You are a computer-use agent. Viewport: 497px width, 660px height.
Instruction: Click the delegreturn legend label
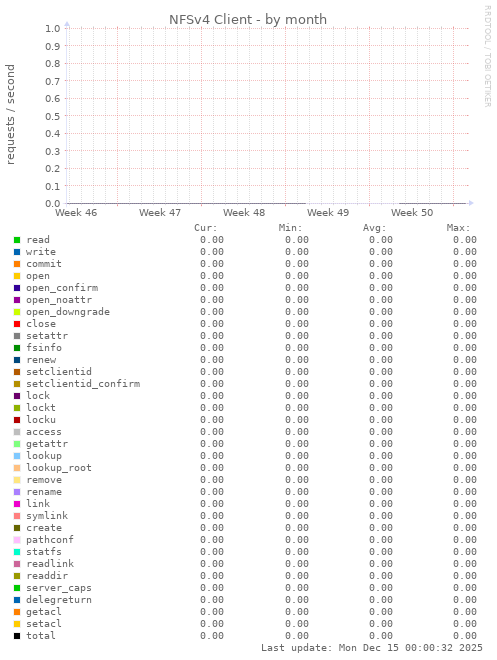[x=59, y=600]
